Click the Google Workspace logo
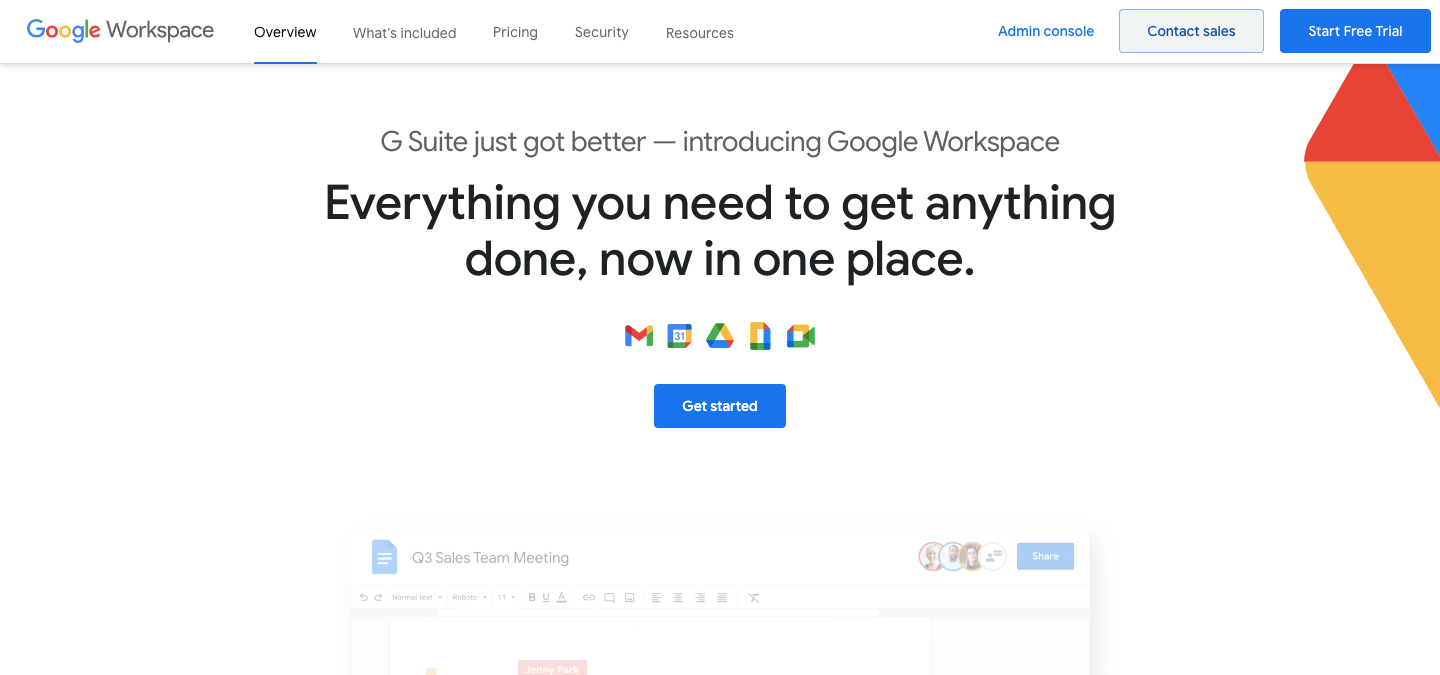 (120, 30)
